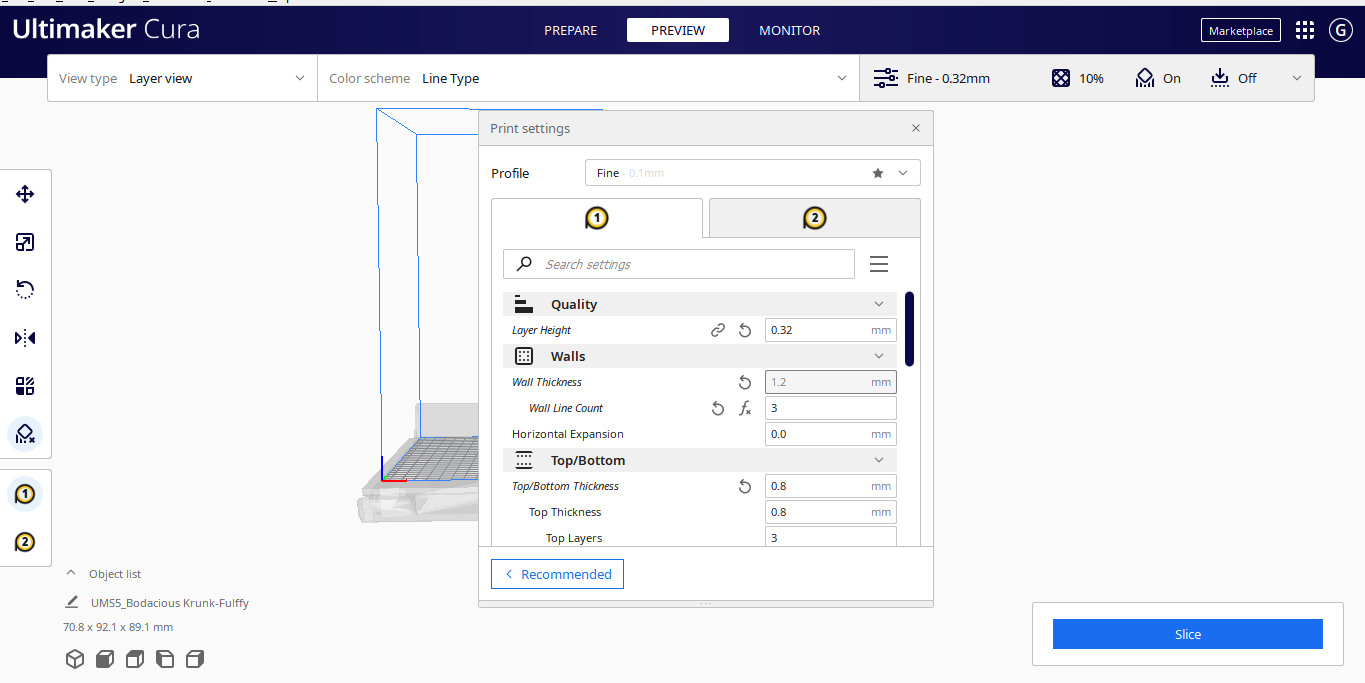Viewport: 1365px width, 683px height.
Task: Click the Top Layers field
Action: pyautogui.click(x=831, y=537)
